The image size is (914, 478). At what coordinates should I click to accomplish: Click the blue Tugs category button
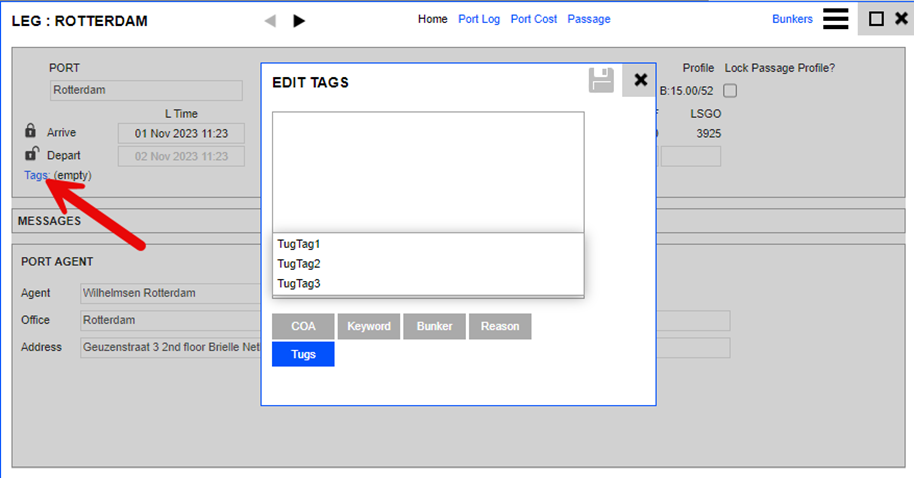[303, 354]
